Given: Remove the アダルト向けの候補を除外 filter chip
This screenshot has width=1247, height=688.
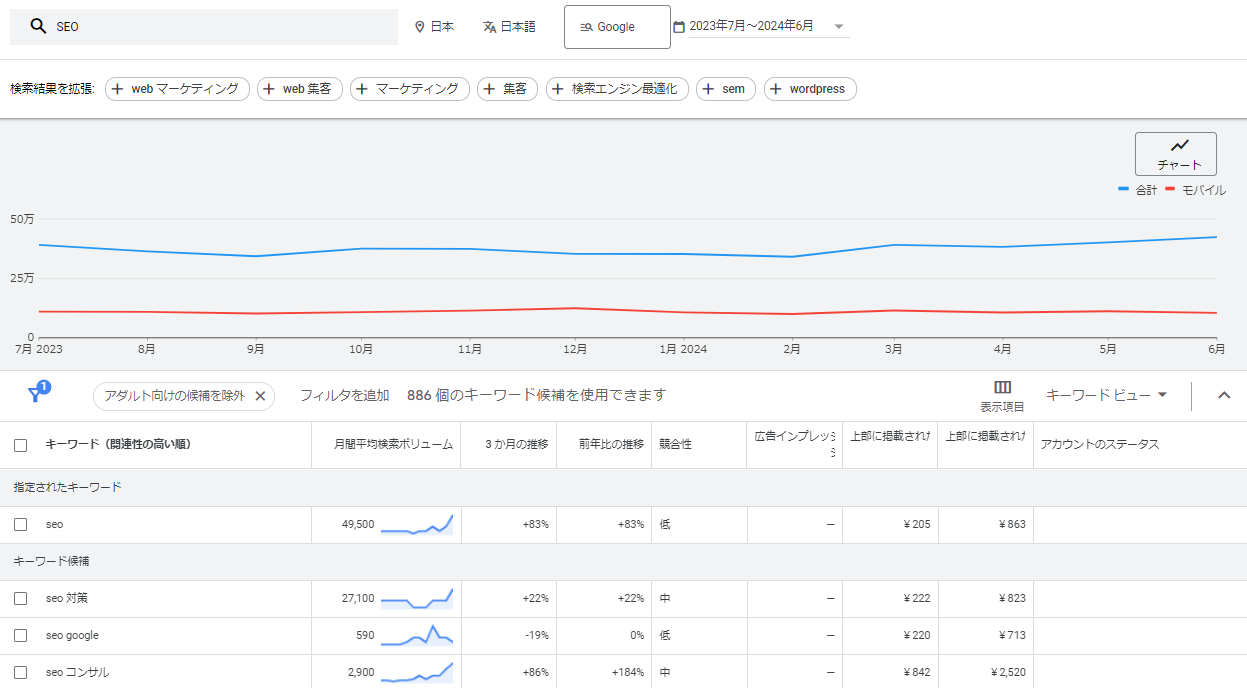Looking at the screenshot, I should [260, 396].
